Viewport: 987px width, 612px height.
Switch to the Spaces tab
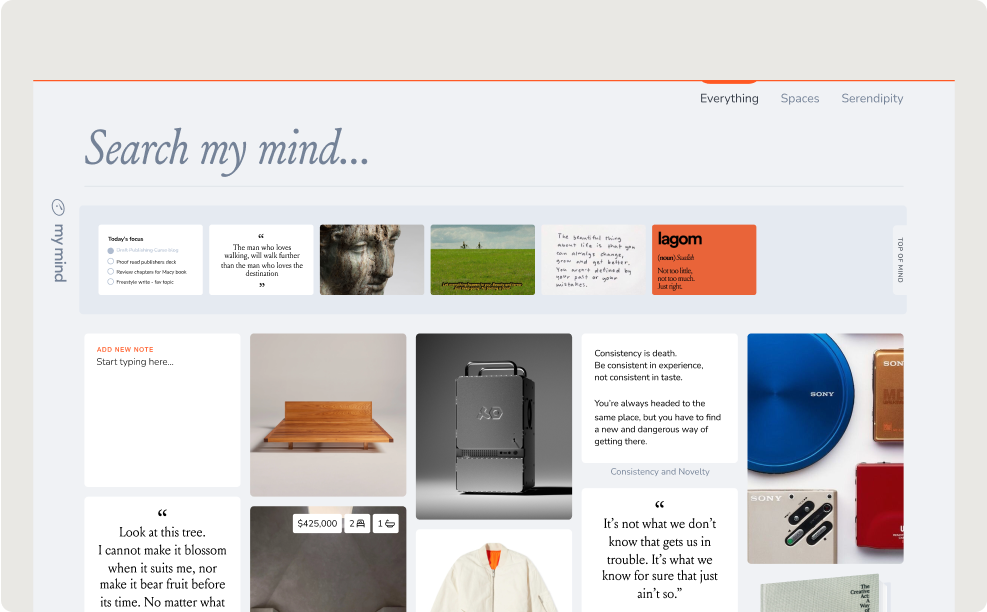tap(799, 98)
